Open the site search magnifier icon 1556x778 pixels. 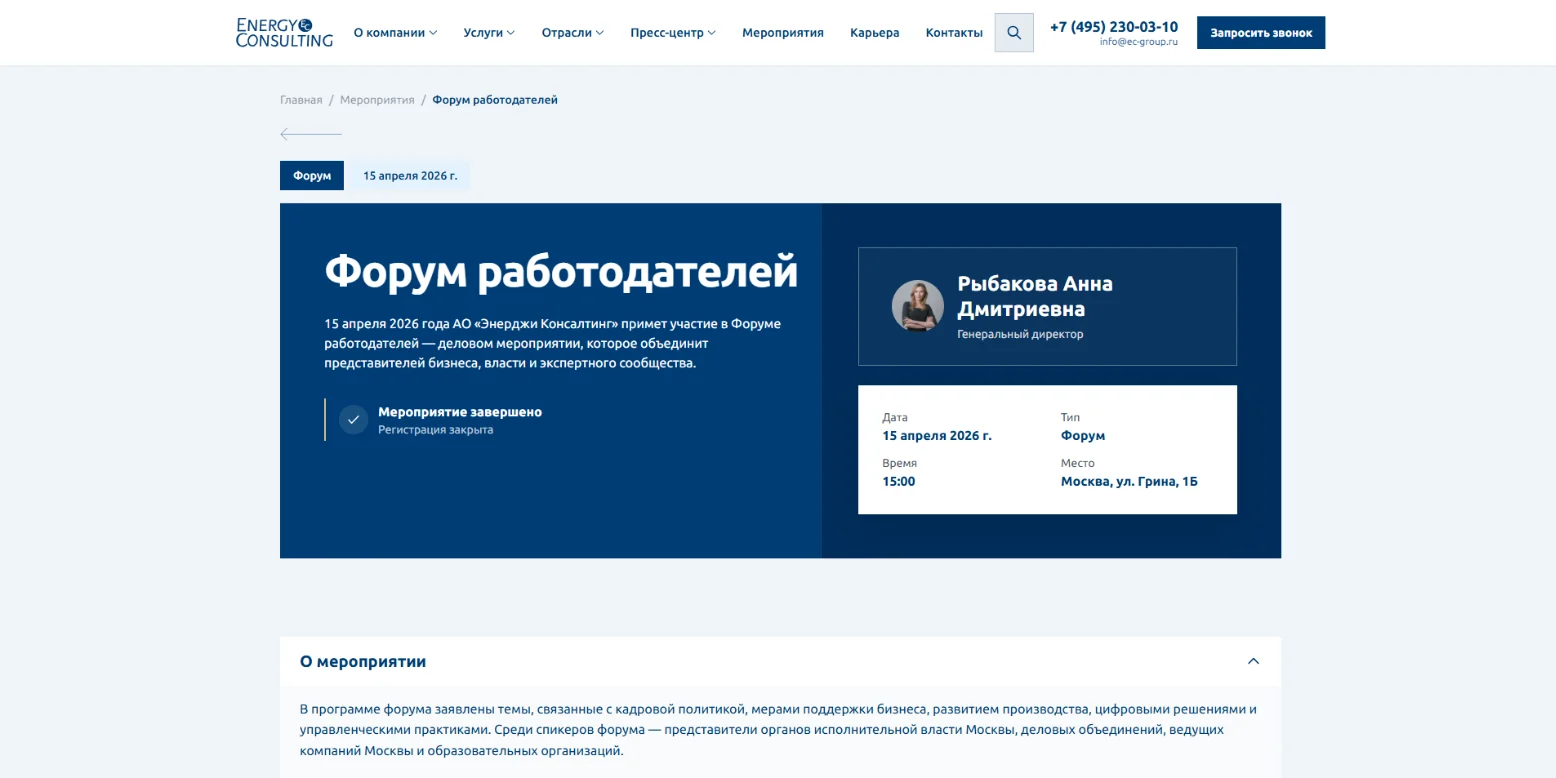(1014, 33)
